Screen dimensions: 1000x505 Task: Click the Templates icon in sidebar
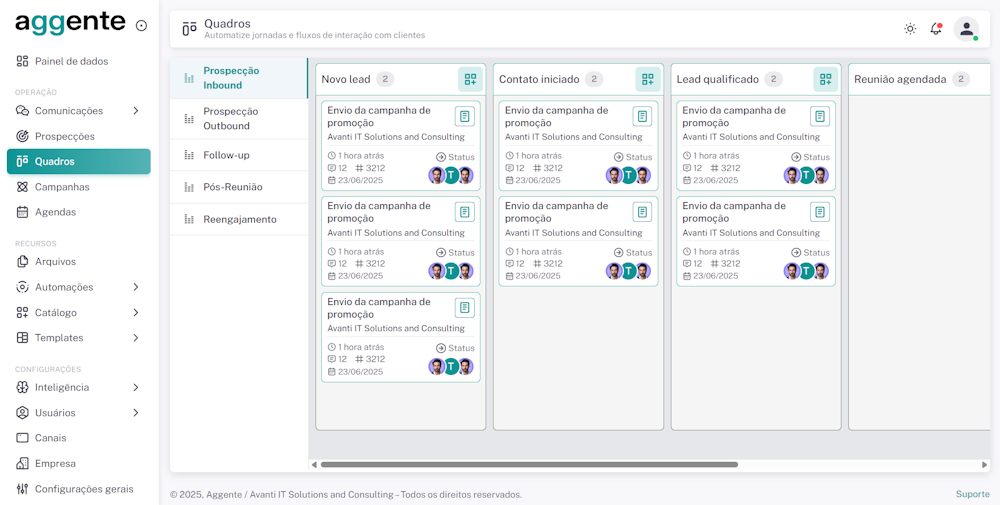(22, 338)
